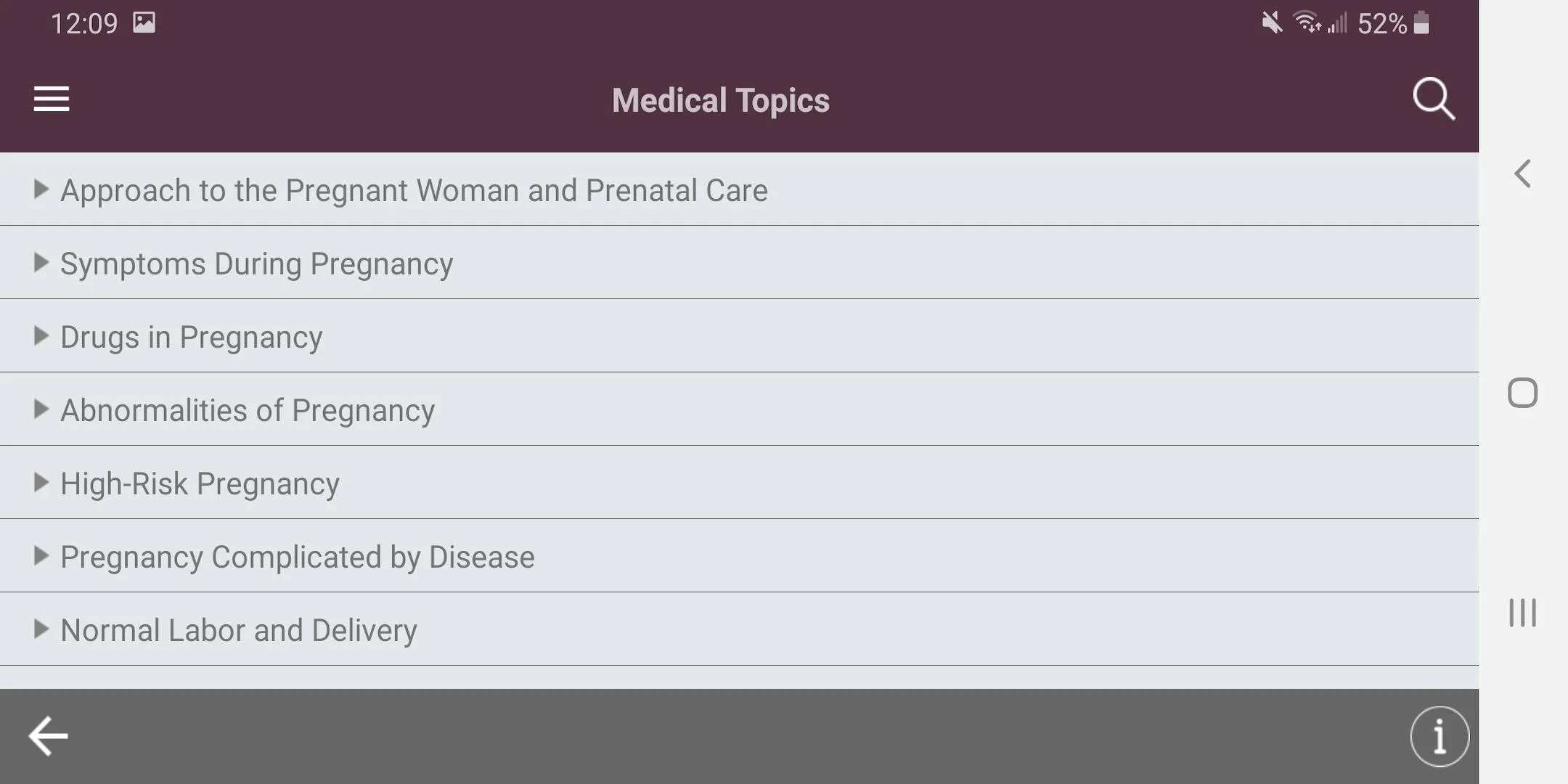This screenshot has width=1568, height=784.
Task: Open the info circle button
Action: pos(1440,735)
